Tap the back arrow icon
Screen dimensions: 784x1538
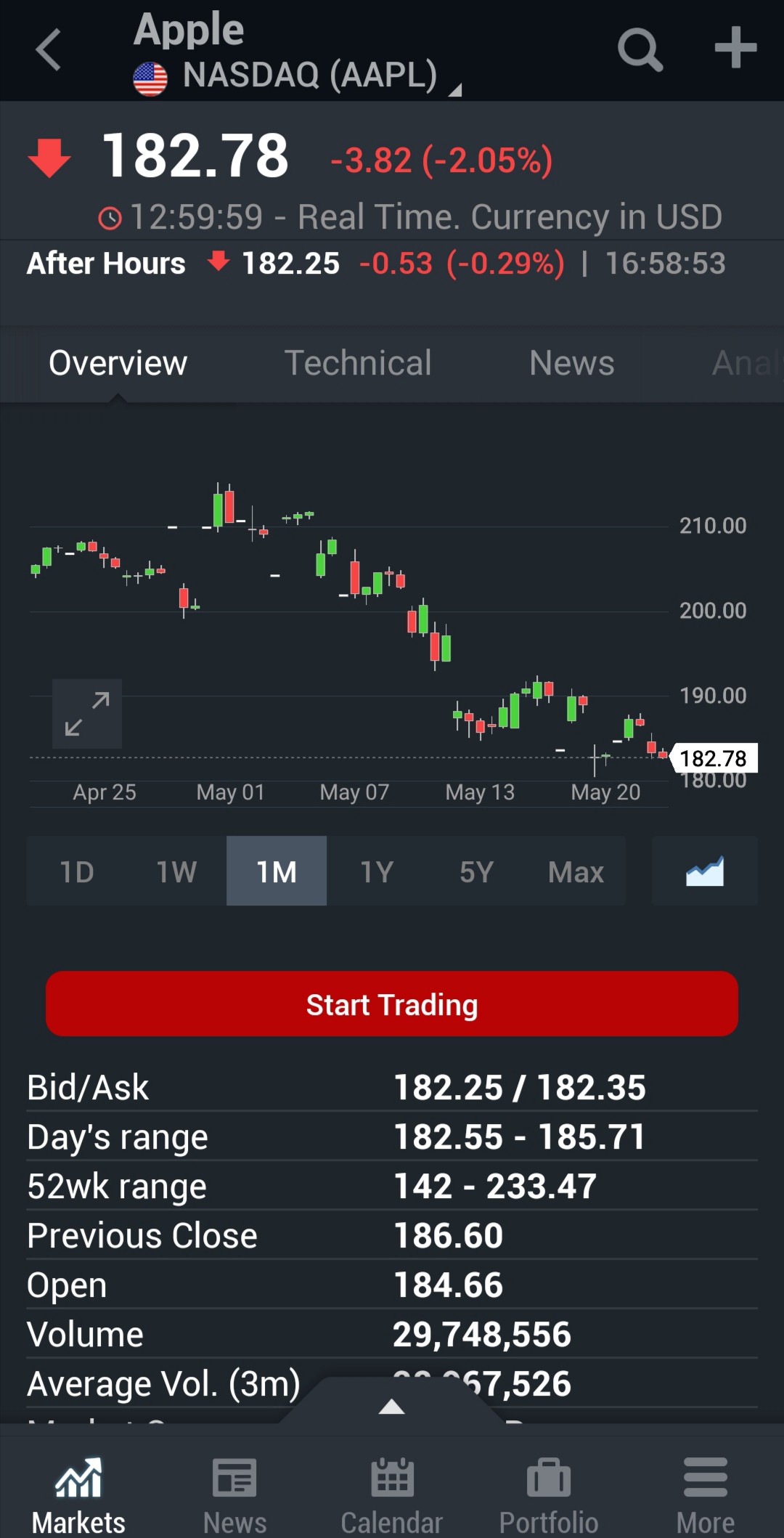point(48,50)
